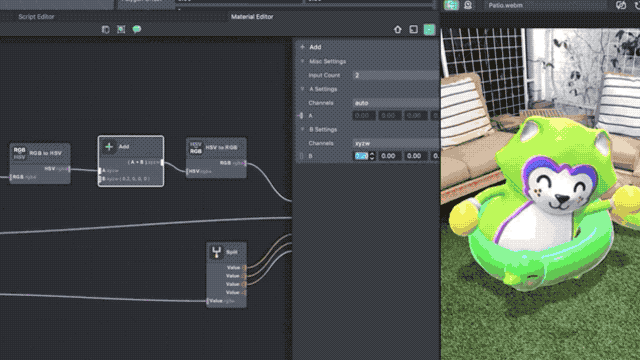Select the Split node title
The width and height of the screenshot is (640, 360).
point(232,252)
